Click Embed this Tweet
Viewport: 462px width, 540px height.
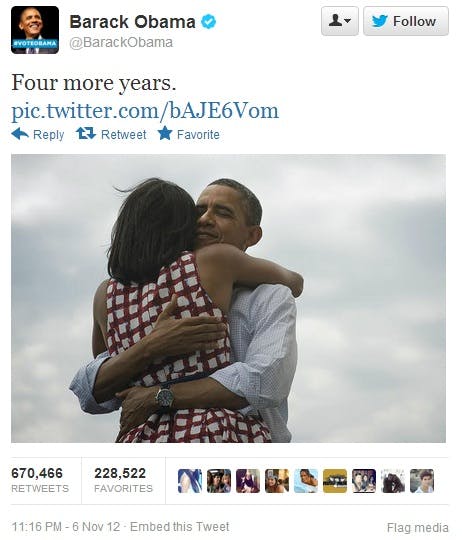[179, 527]
